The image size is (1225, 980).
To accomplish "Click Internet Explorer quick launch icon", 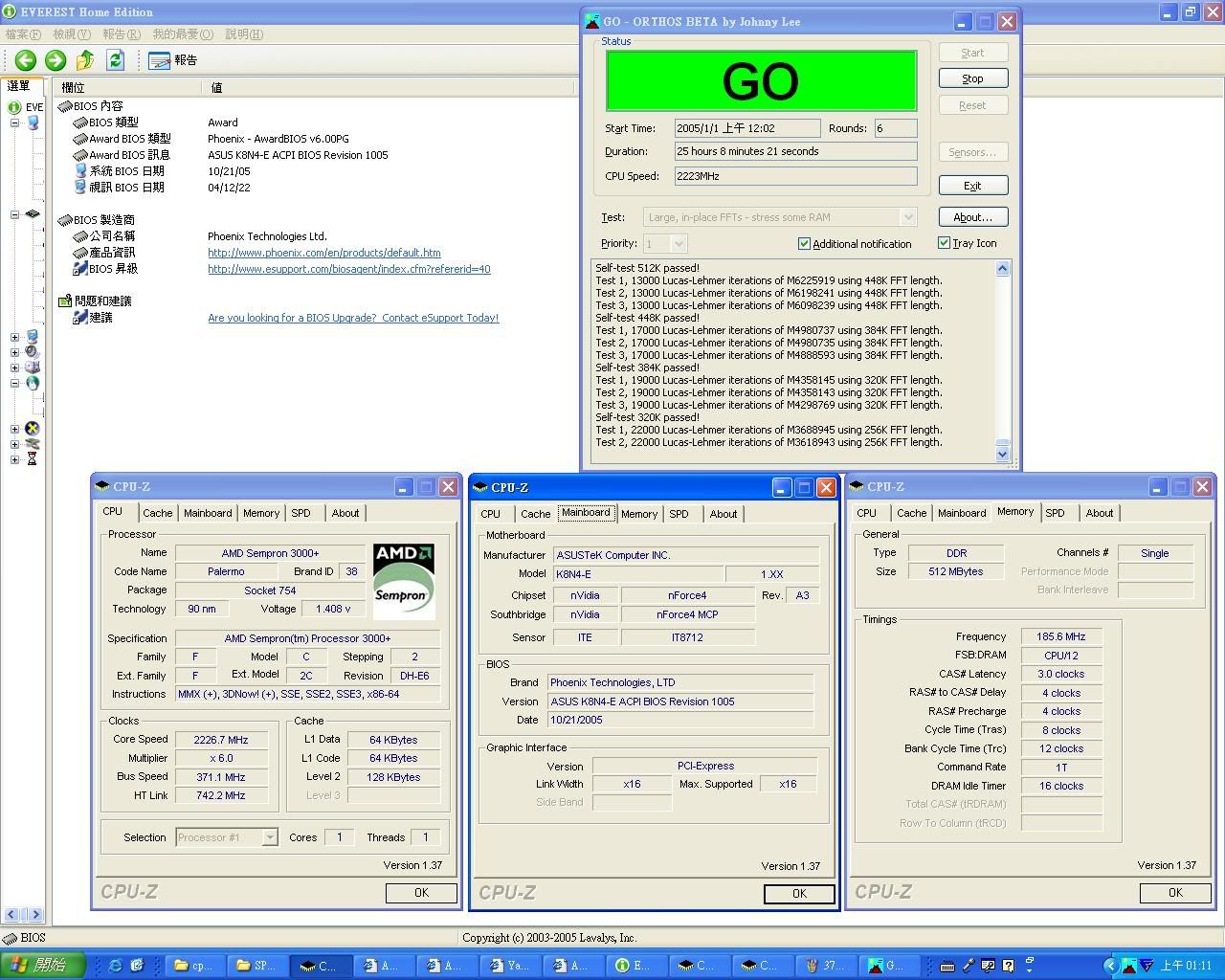I will [x=116, y=966].
